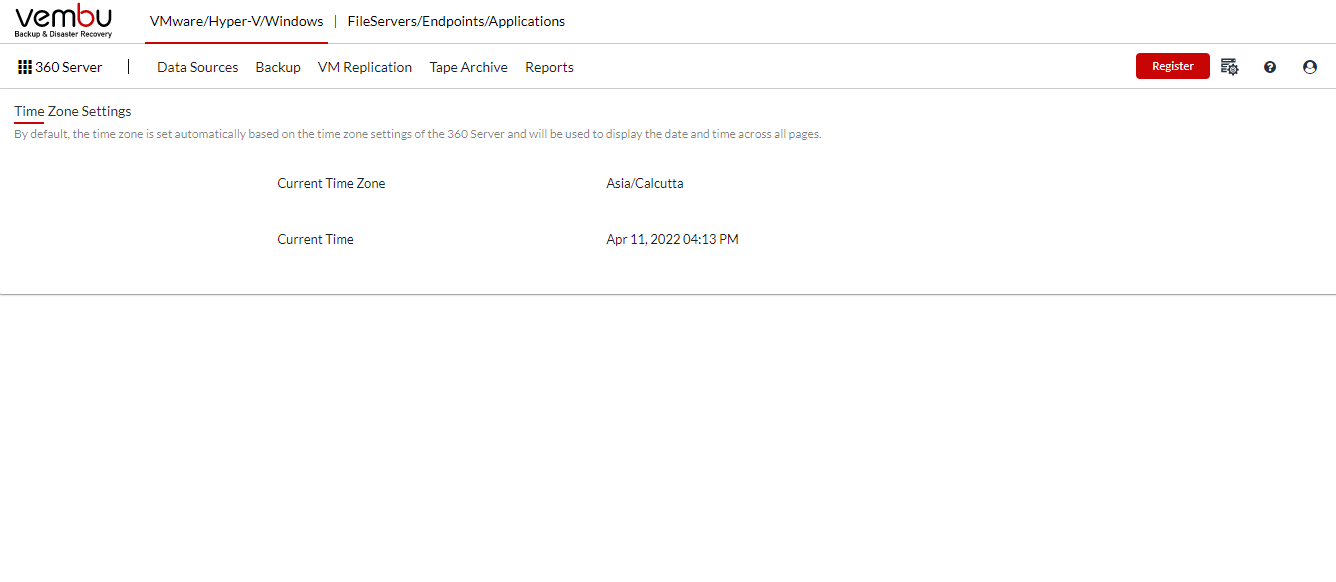Click the Current Time label
1336x582 pixels.
pos(315,239)
